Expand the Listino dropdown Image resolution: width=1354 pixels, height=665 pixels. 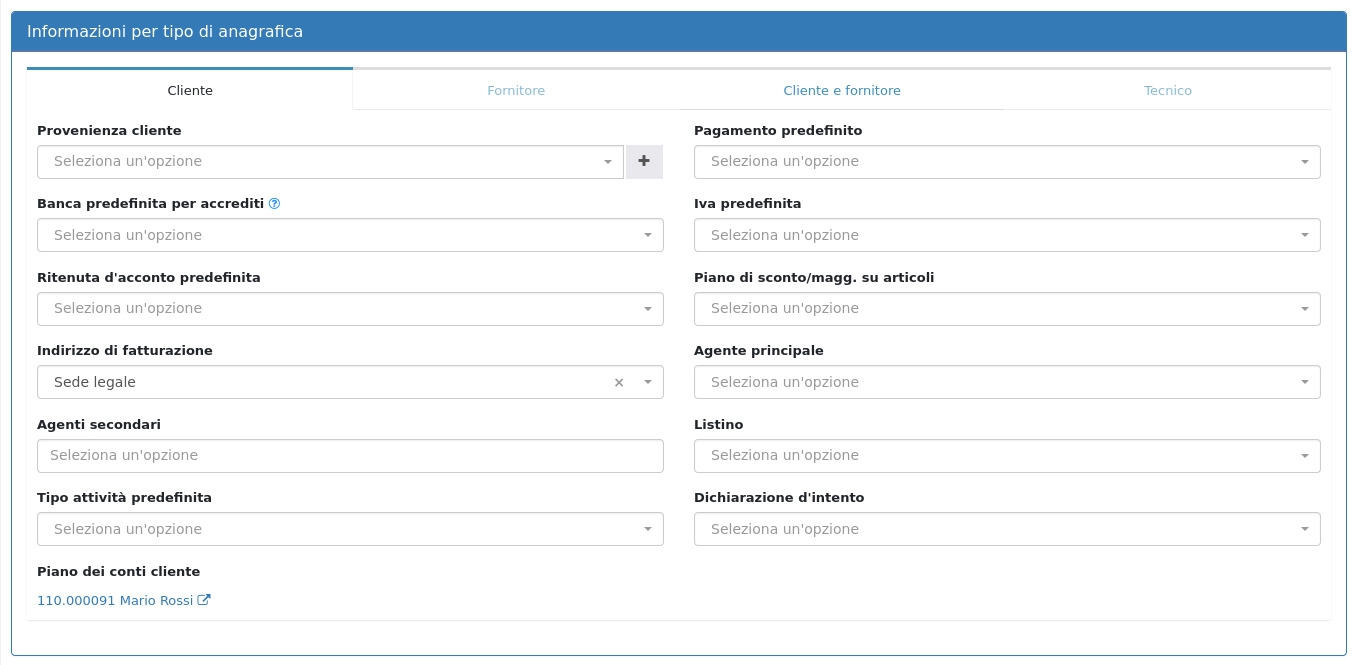[1006, 456]
